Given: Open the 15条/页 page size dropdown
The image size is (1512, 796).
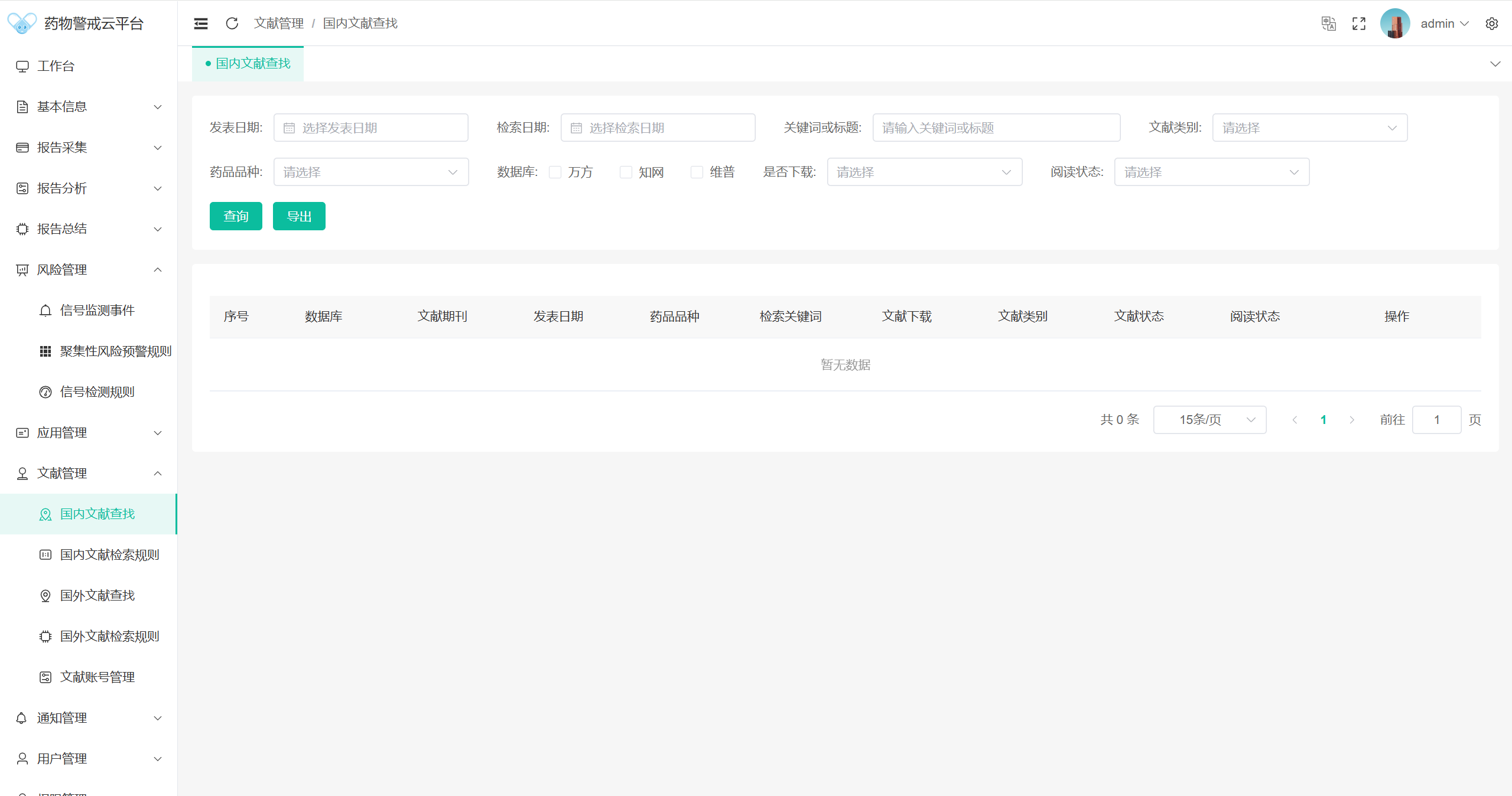Looking at the screenshot, I should coord(1209,420).
